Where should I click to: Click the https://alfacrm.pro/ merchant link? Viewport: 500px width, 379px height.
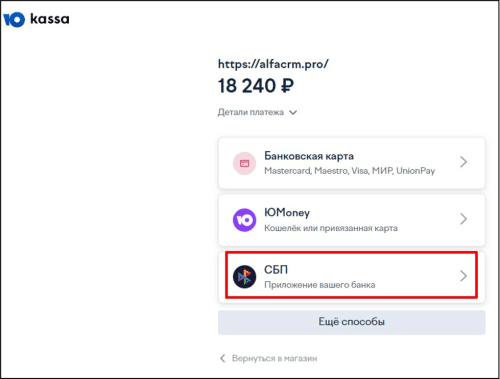pyautogui.click(x=273, y=64)
